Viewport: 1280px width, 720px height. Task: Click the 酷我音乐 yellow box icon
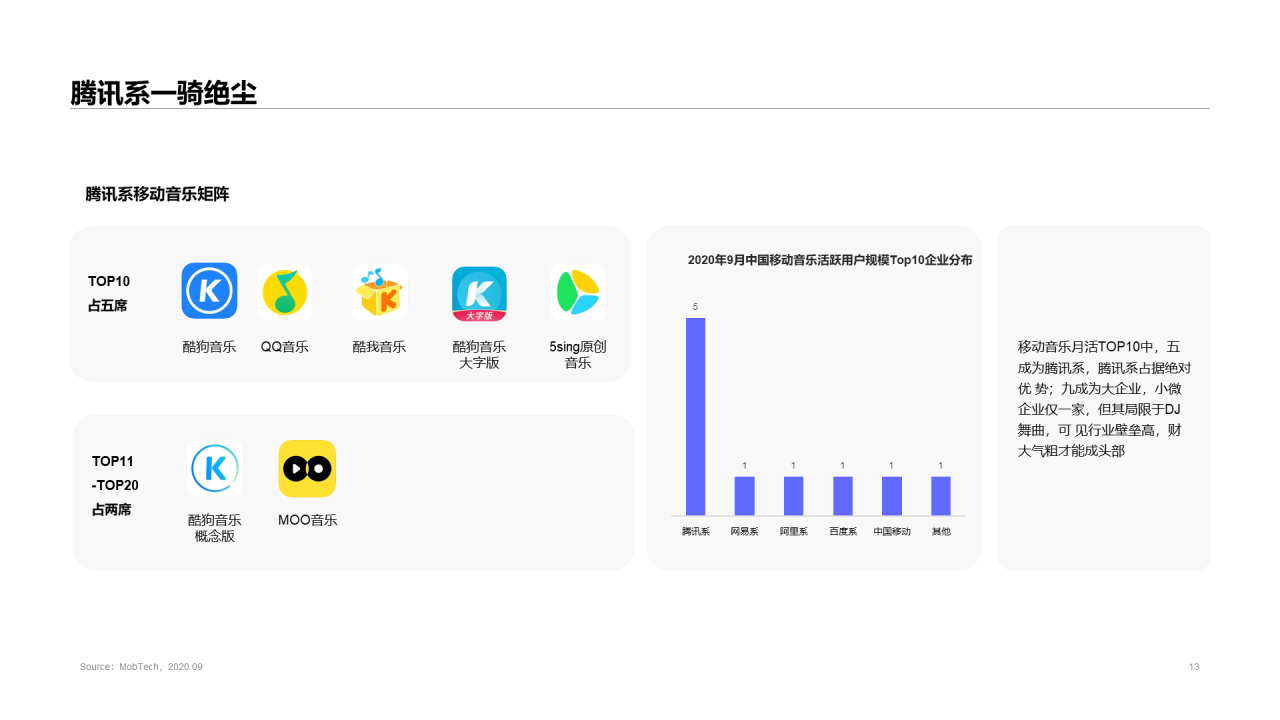pyautogui.click(x=379, y=292)
